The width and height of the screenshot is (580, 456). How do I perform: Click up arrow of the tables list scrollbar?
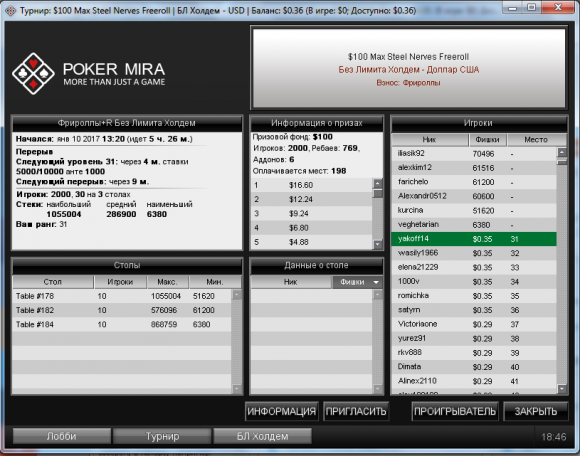(237, 295)
